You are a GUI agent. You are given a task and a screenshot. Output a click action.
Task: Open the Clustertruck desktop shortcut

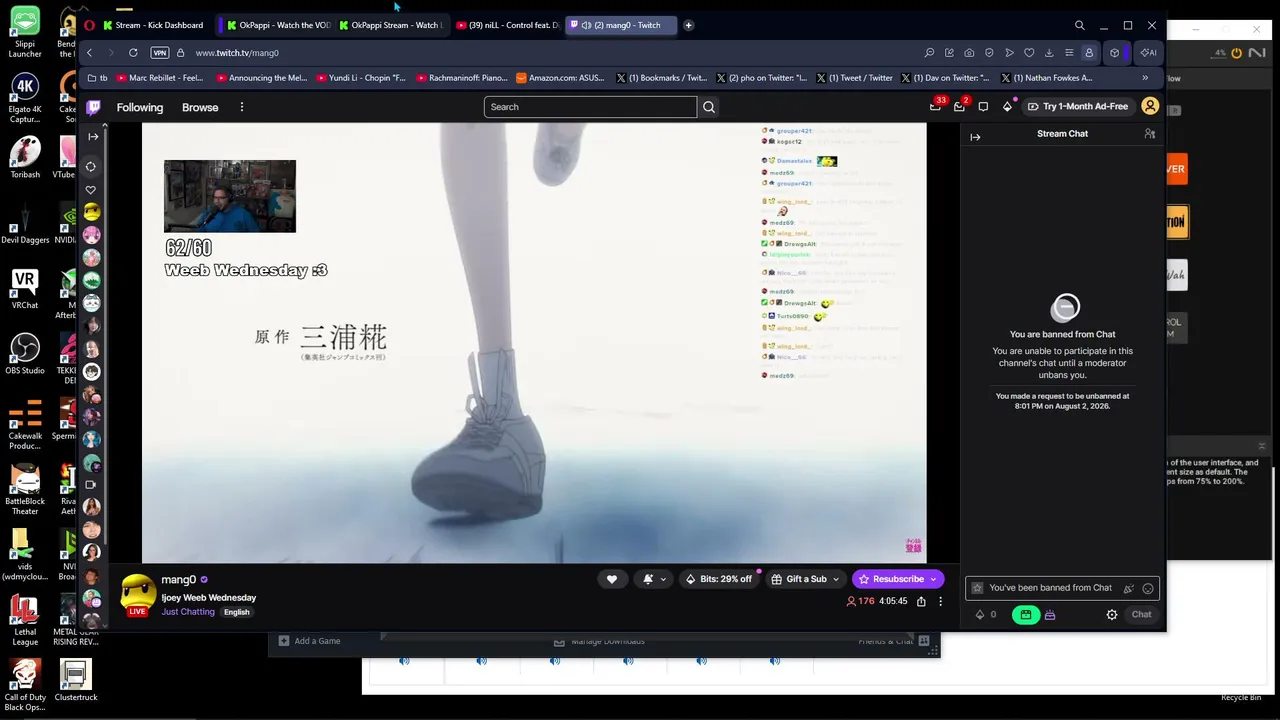75,679
